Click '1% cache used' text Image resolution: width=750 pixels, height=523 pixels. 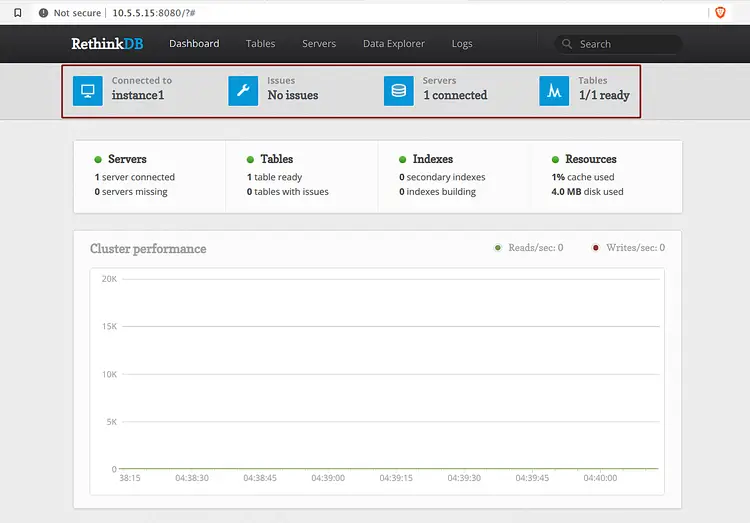(x=583, y=177)
